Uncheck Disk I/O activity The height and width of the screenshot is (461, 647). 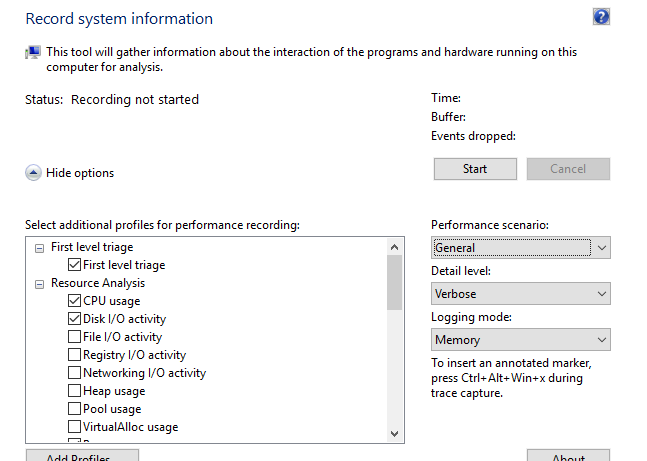75,319
